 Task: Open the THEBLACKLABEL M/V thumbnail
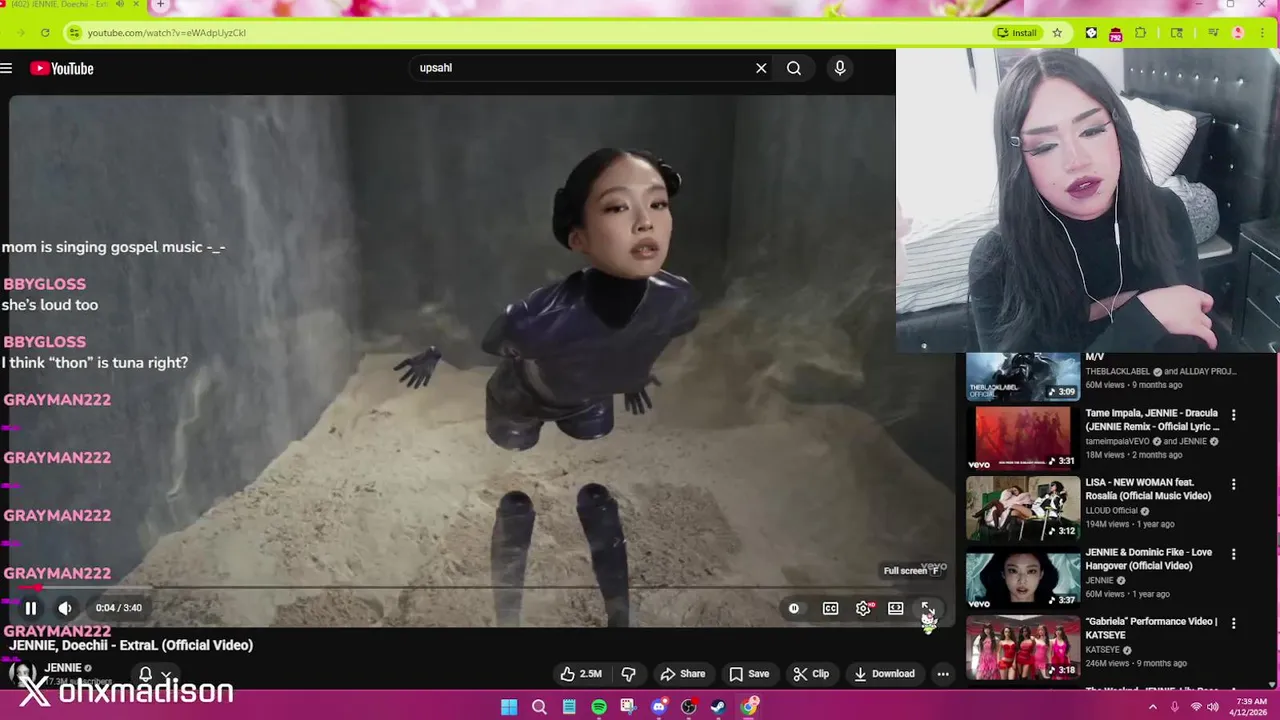[x=1022, y=376]
